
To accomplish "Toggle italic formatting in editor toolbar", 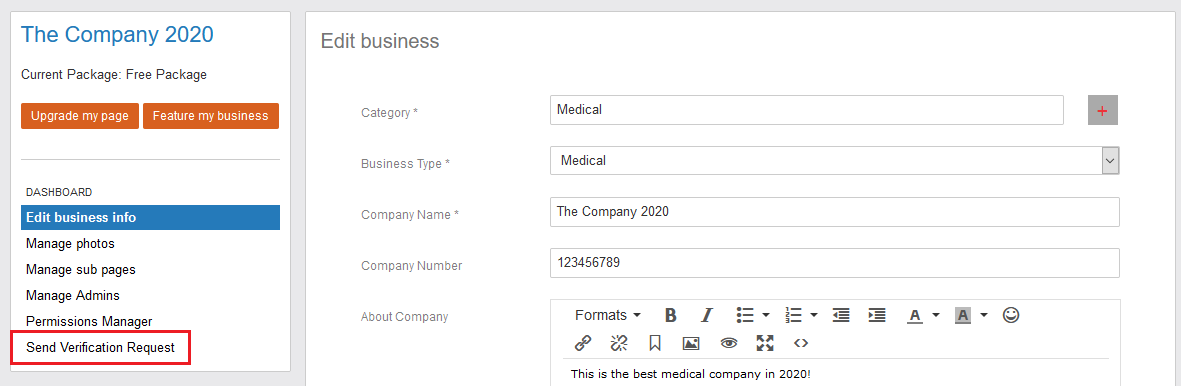I will [x=706, y=315].
